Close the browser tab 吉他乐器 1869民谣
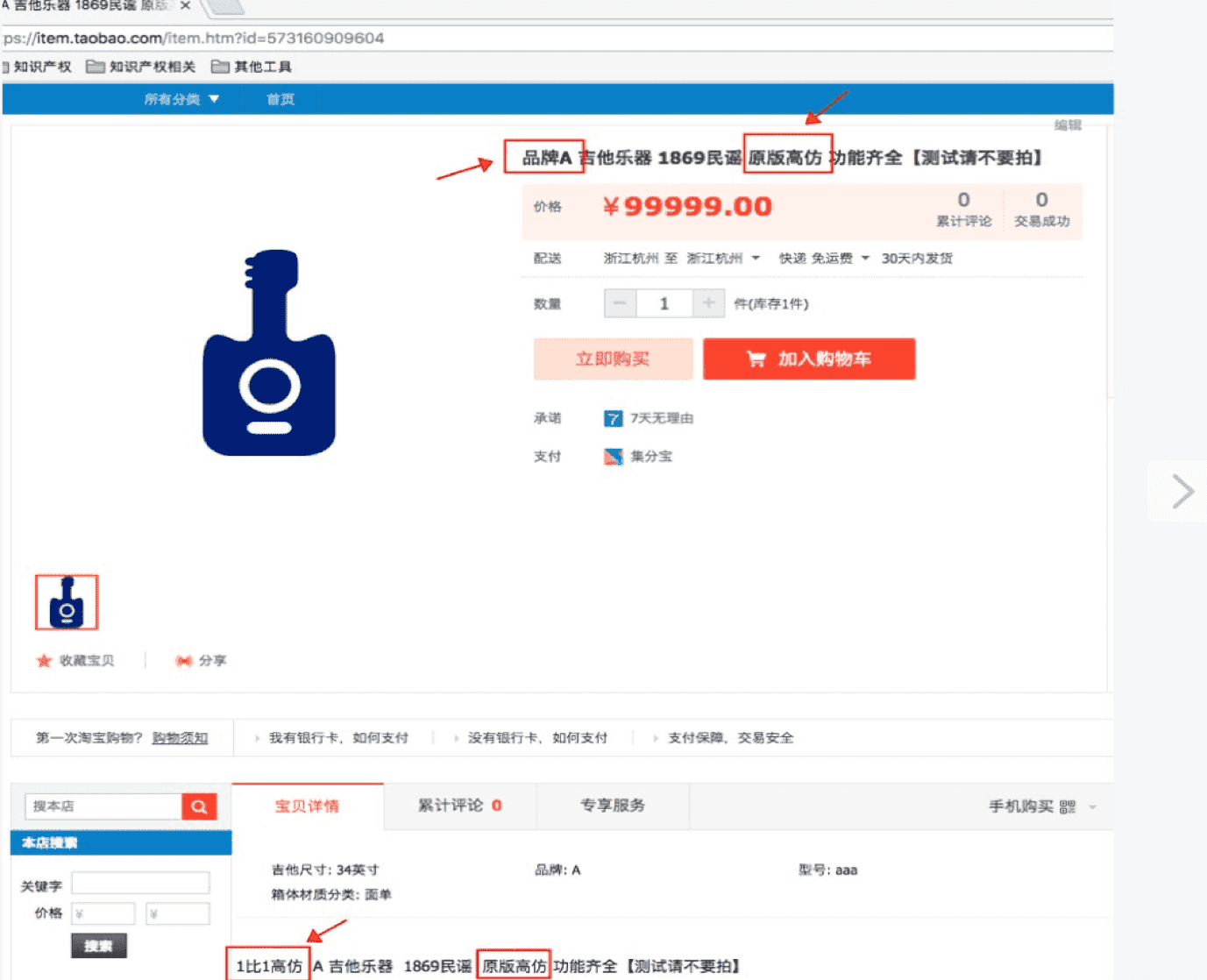This screenshot has width=1207, height=980. pos(185,5)
